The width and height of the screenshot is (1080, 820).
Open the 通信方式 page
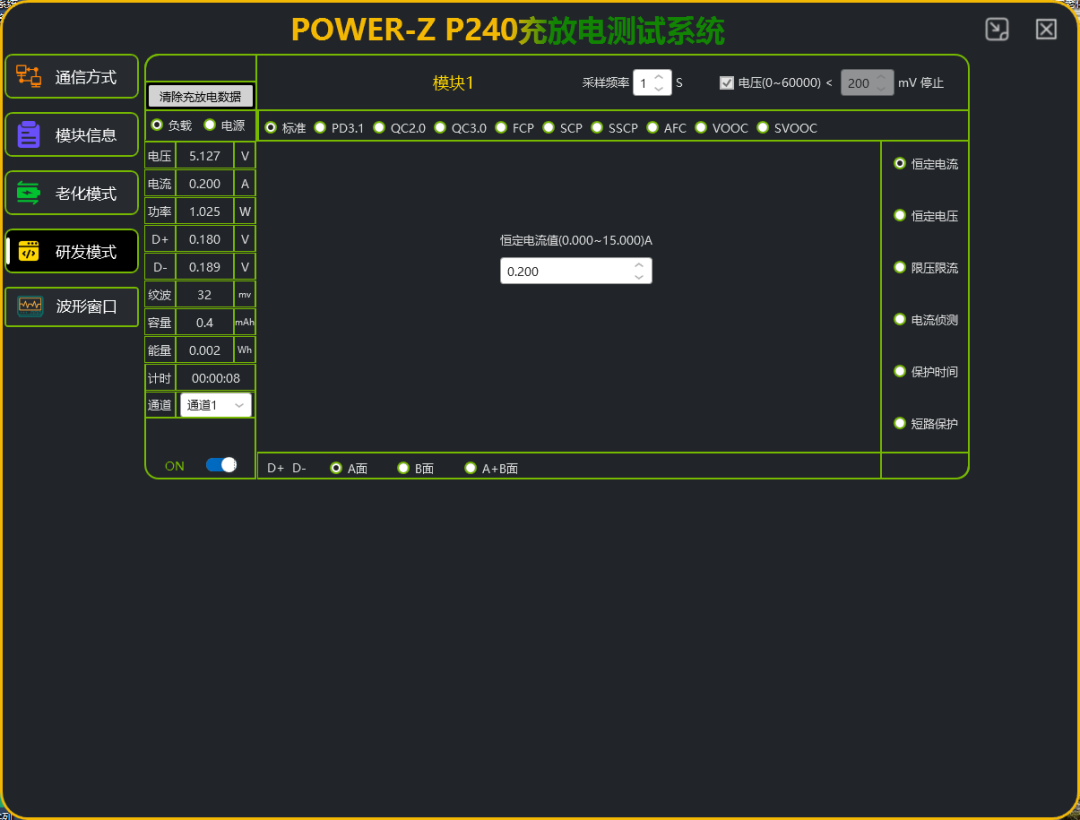72,76
